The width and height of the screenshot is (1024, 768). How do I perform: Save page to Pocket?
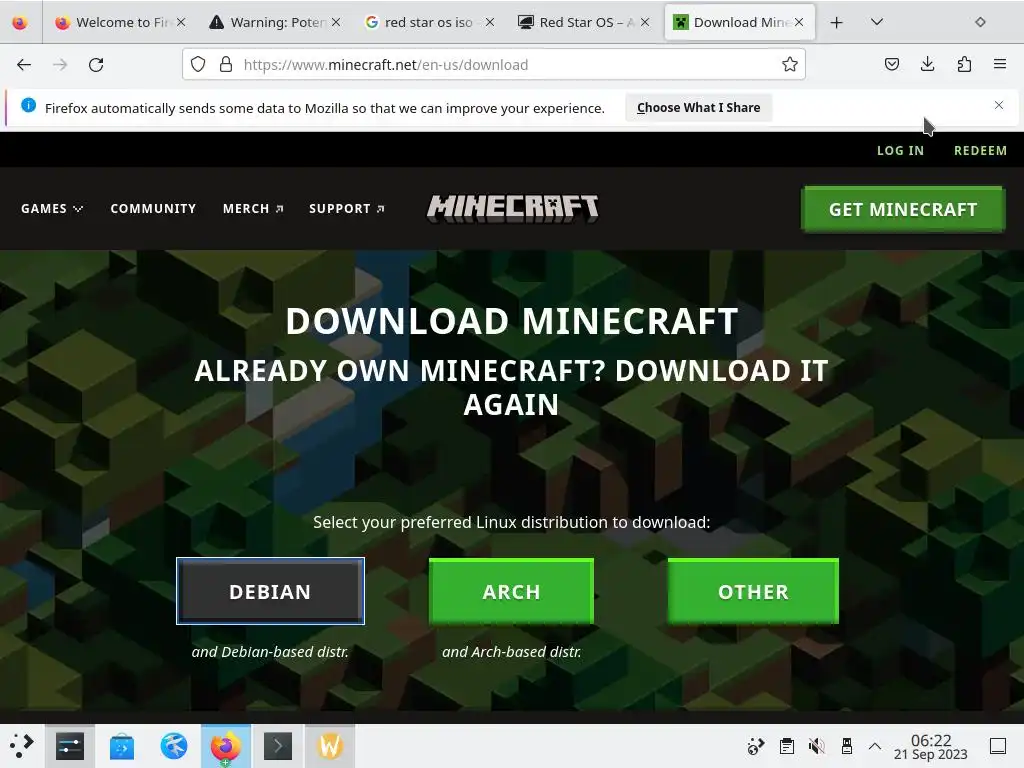click(x=891, y=65)
